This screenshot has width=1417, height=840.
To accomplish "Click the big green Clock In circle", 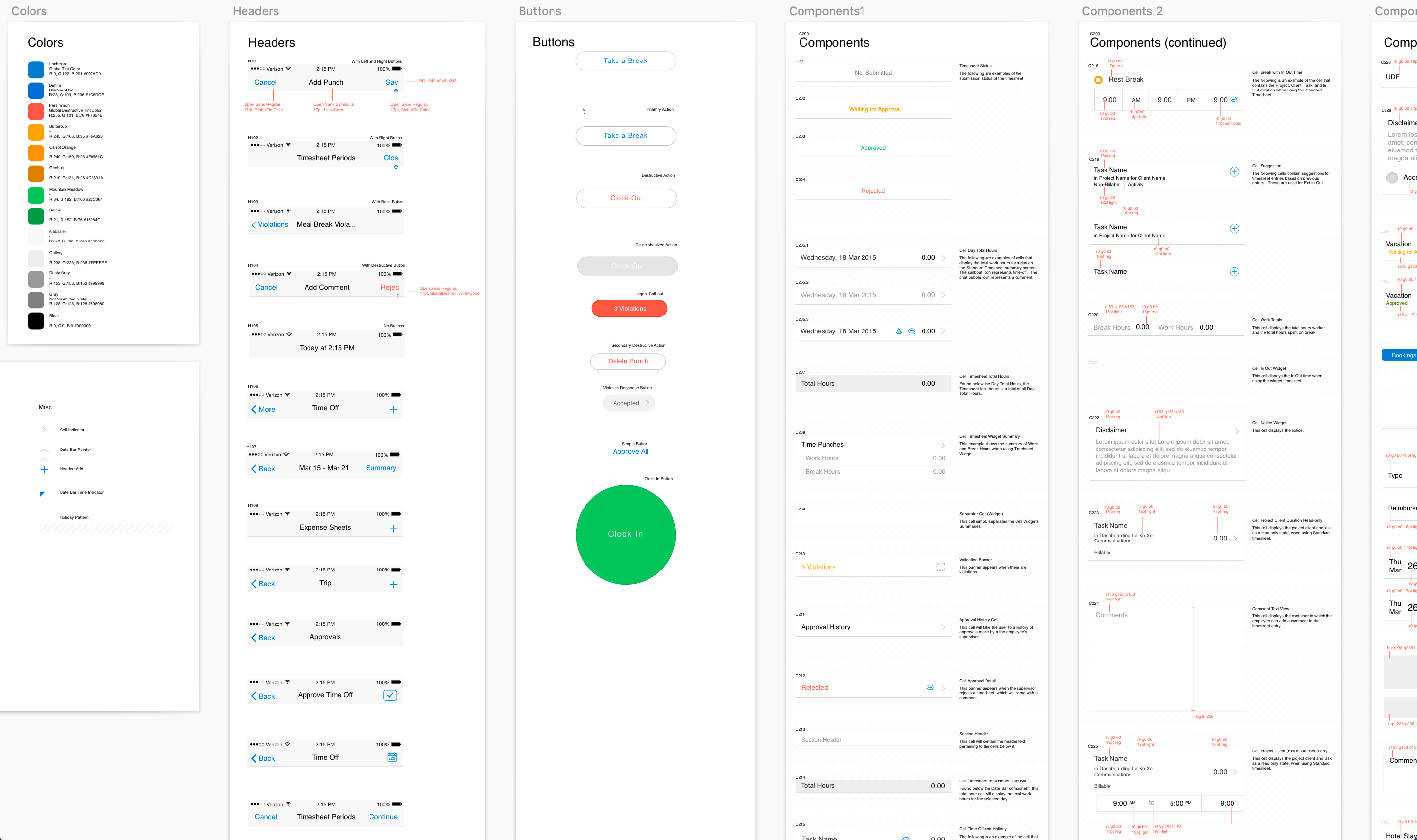I will pos(625,534).
